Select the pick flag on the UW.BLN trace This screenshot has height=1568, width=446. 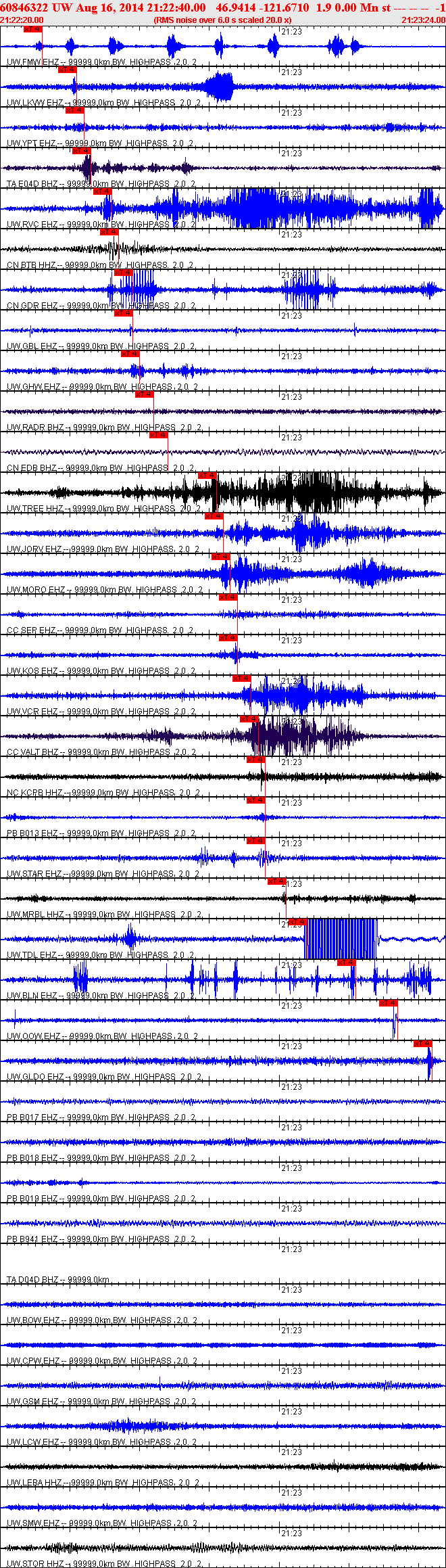click(346, 963)
